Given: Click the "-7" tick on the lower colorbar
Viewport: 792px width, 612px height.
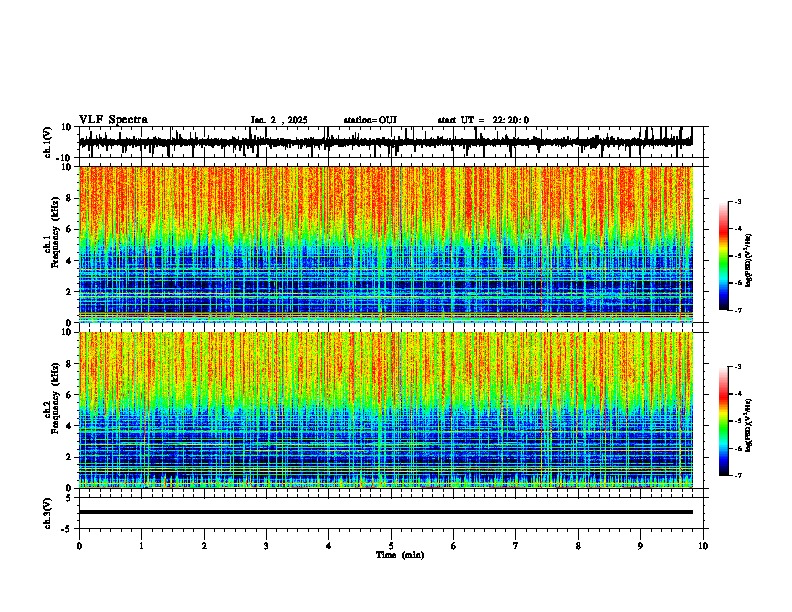Looking at the screenshot, I should (737, 475).
